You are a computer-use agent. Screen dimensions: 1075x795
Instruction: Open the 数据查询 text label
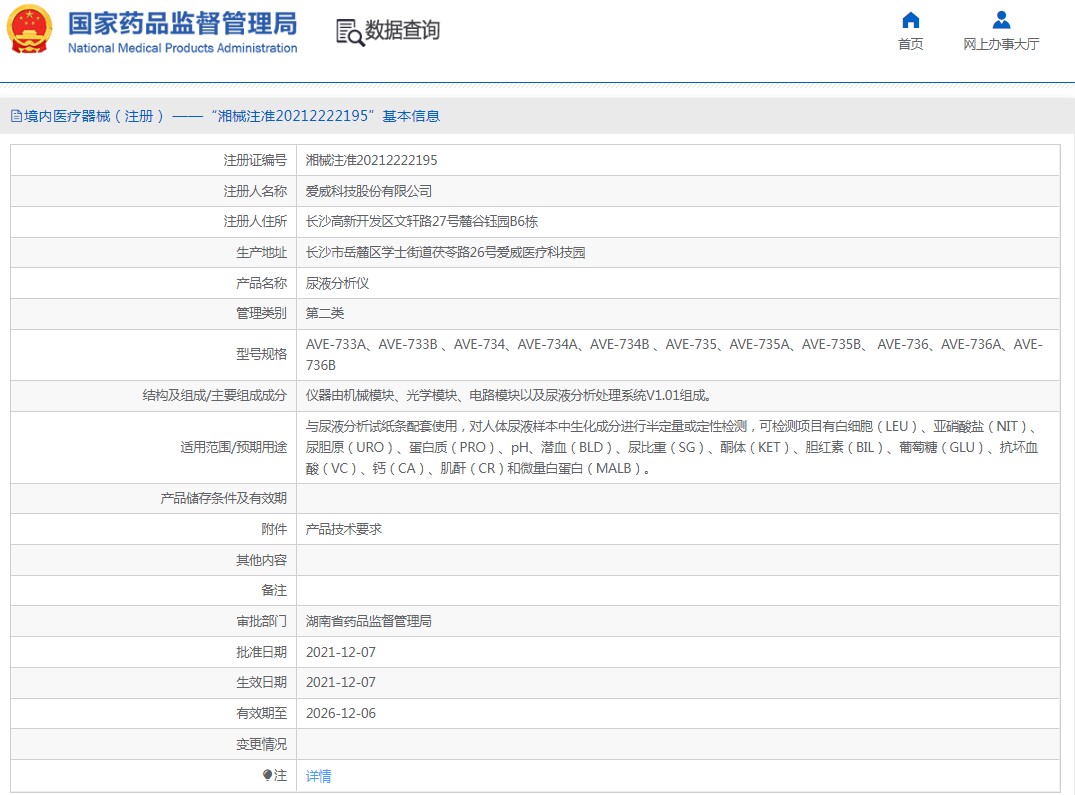(x=402, y=31)
